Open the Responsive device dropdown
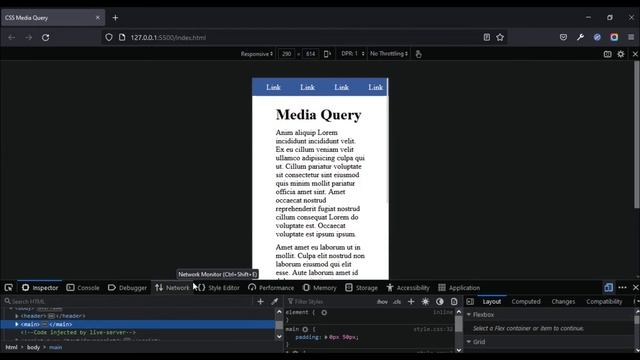Screen dimensions: 640x360 256,54
